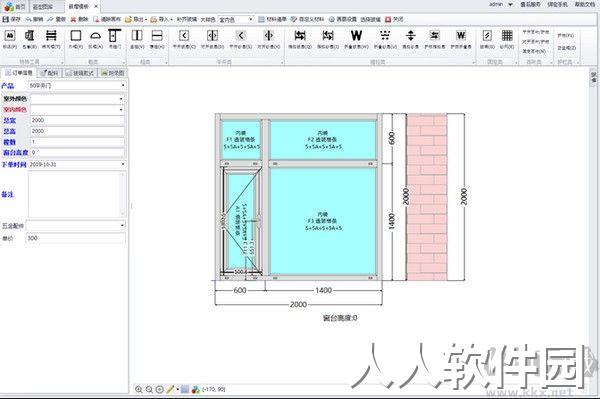The image size is (600, 399).
Task: Open the product dropdown showing 50平开门
Action: point(77,86)
